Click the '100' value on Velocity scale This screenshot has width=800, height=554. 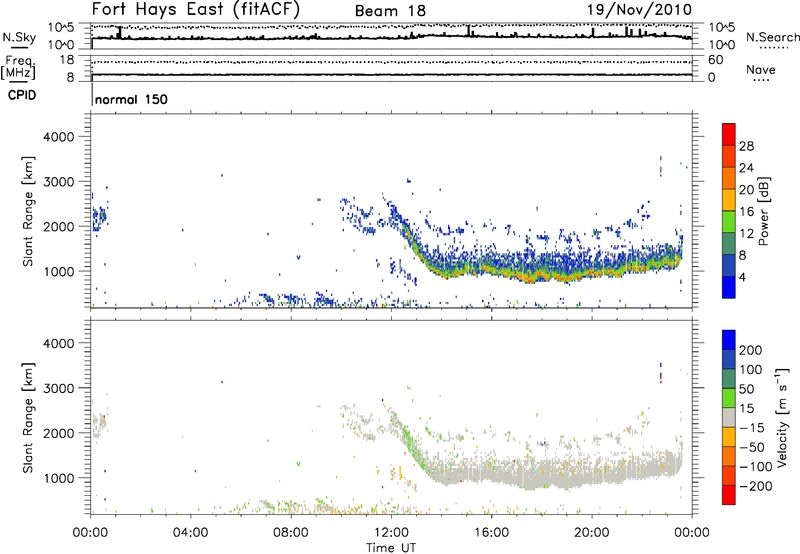click(751, 369)
